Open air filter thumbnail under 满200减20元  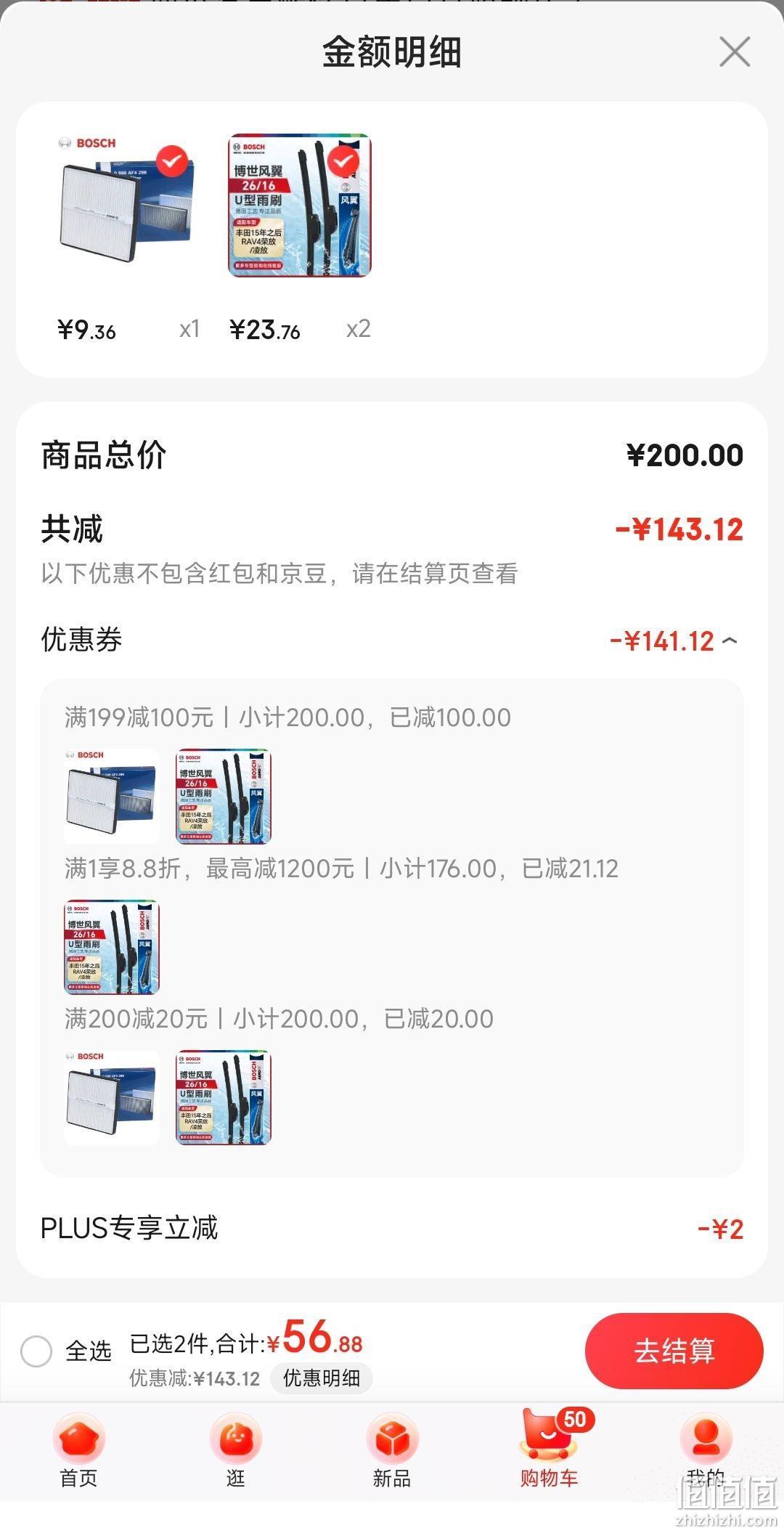click(x=112, y=1097)
